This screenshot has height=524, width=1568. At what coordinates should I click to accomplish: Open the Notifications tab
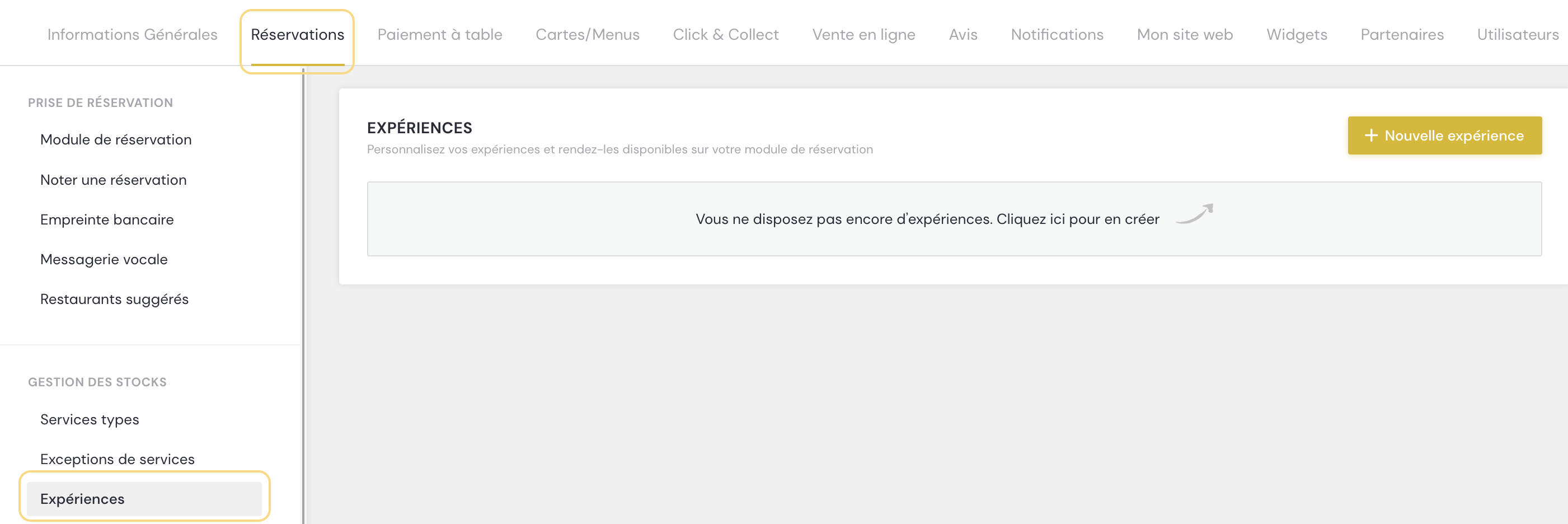tap(1057, 35)
